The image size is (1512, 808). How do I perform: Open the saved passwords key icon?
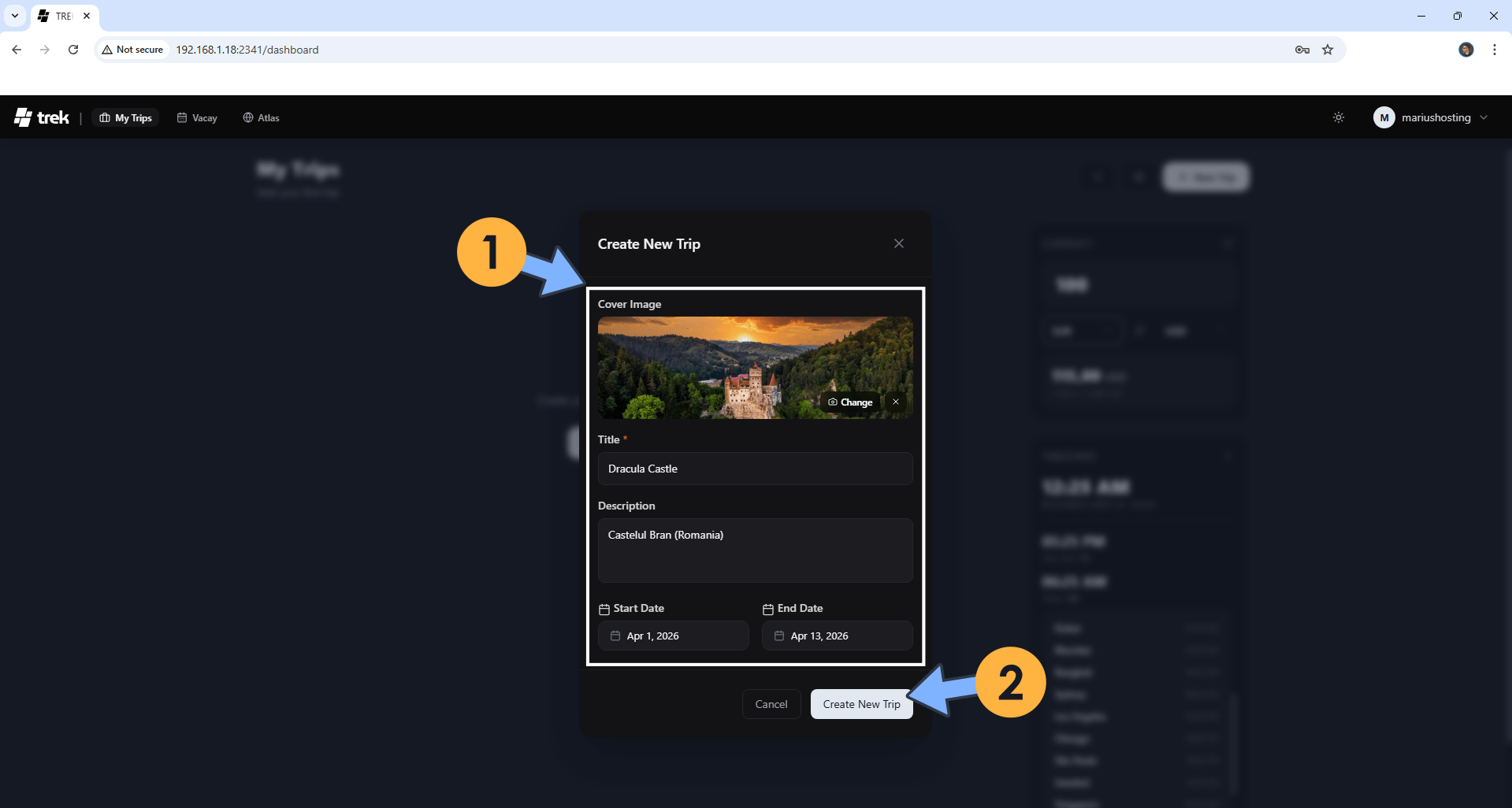(x=1302, y=50)
